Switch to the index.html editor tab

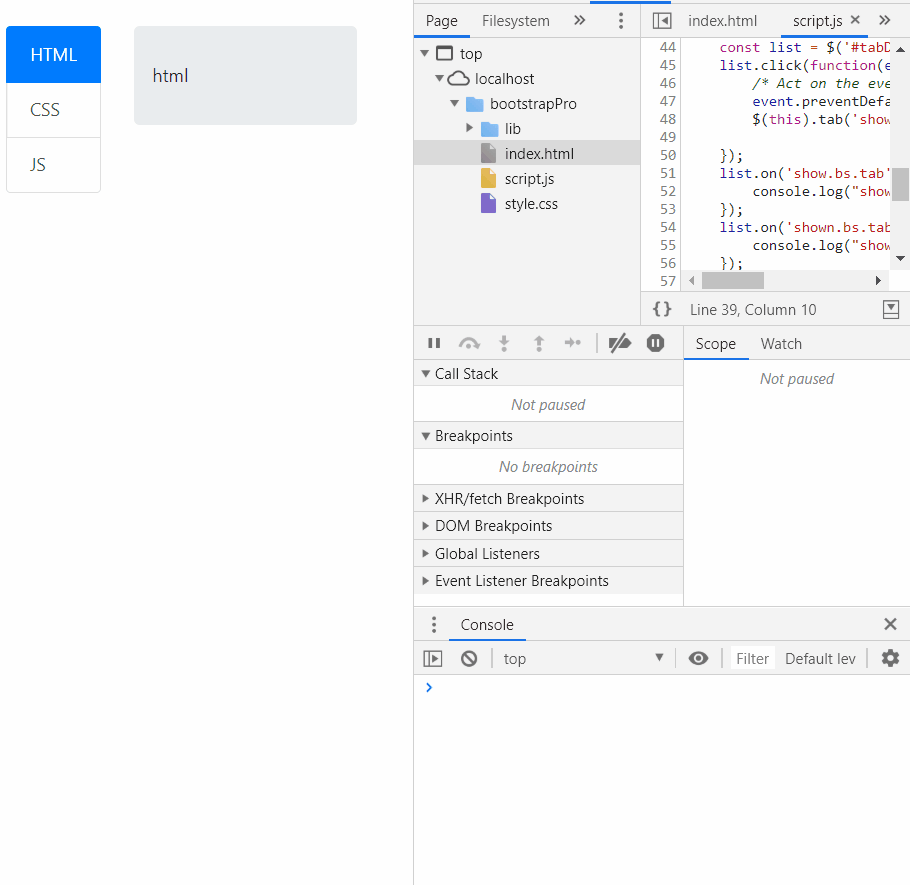pyautogui.click(x=722, y=21)
